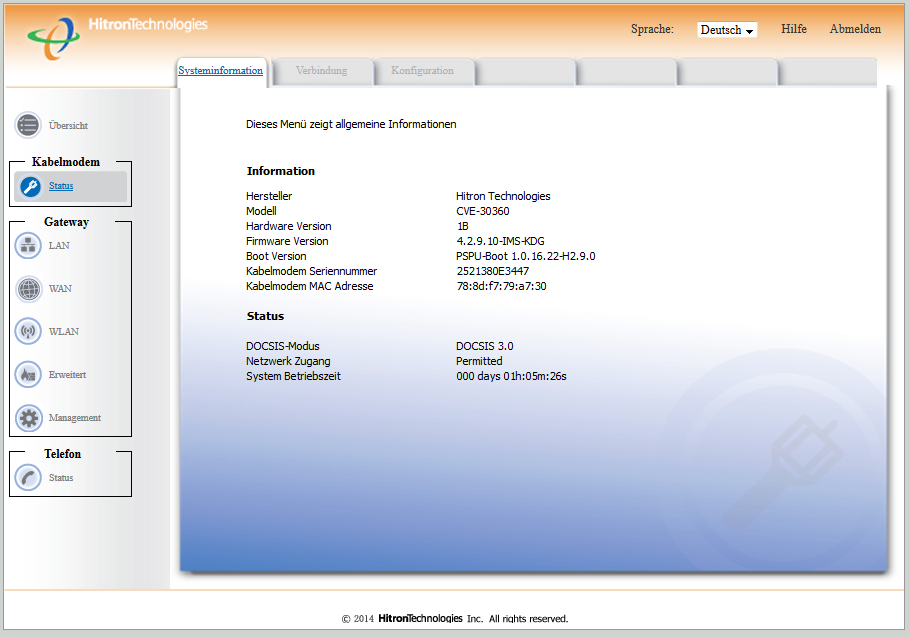Open the Erweitert menu link
This screenshot has width=910, height=637.
tap(67, 375)
